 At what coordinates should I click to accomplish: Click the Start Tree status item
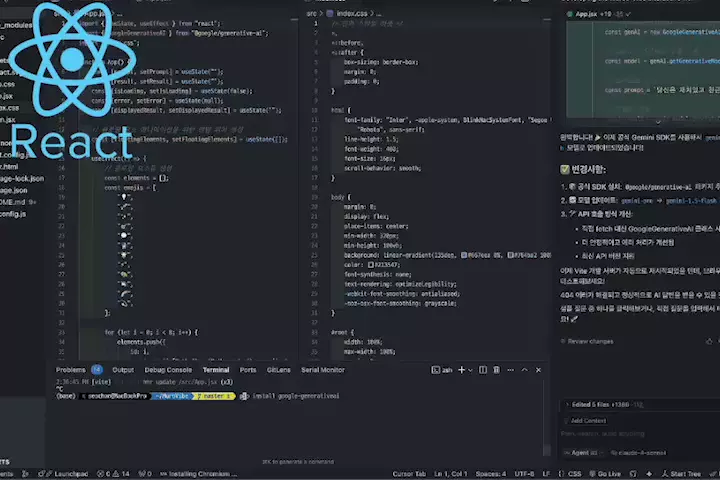[x=681, y=474]
